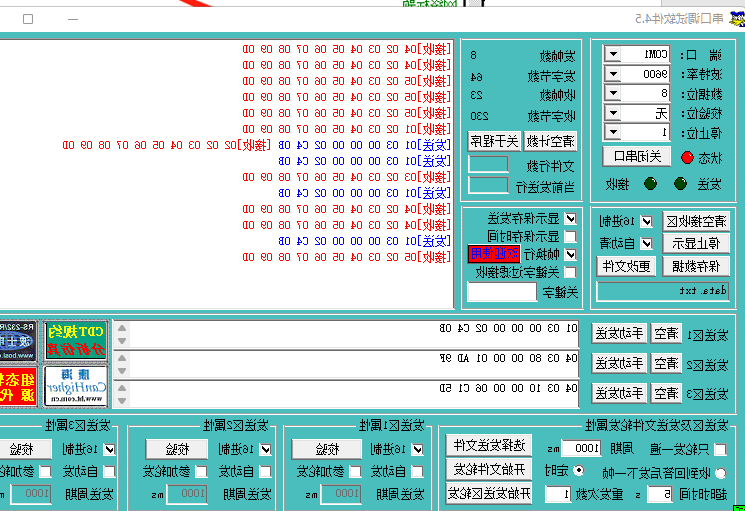Click down arrow of 发送区2 text box scrollbar
This screenshot has width=745, height=511.
[x=122, y=371]
